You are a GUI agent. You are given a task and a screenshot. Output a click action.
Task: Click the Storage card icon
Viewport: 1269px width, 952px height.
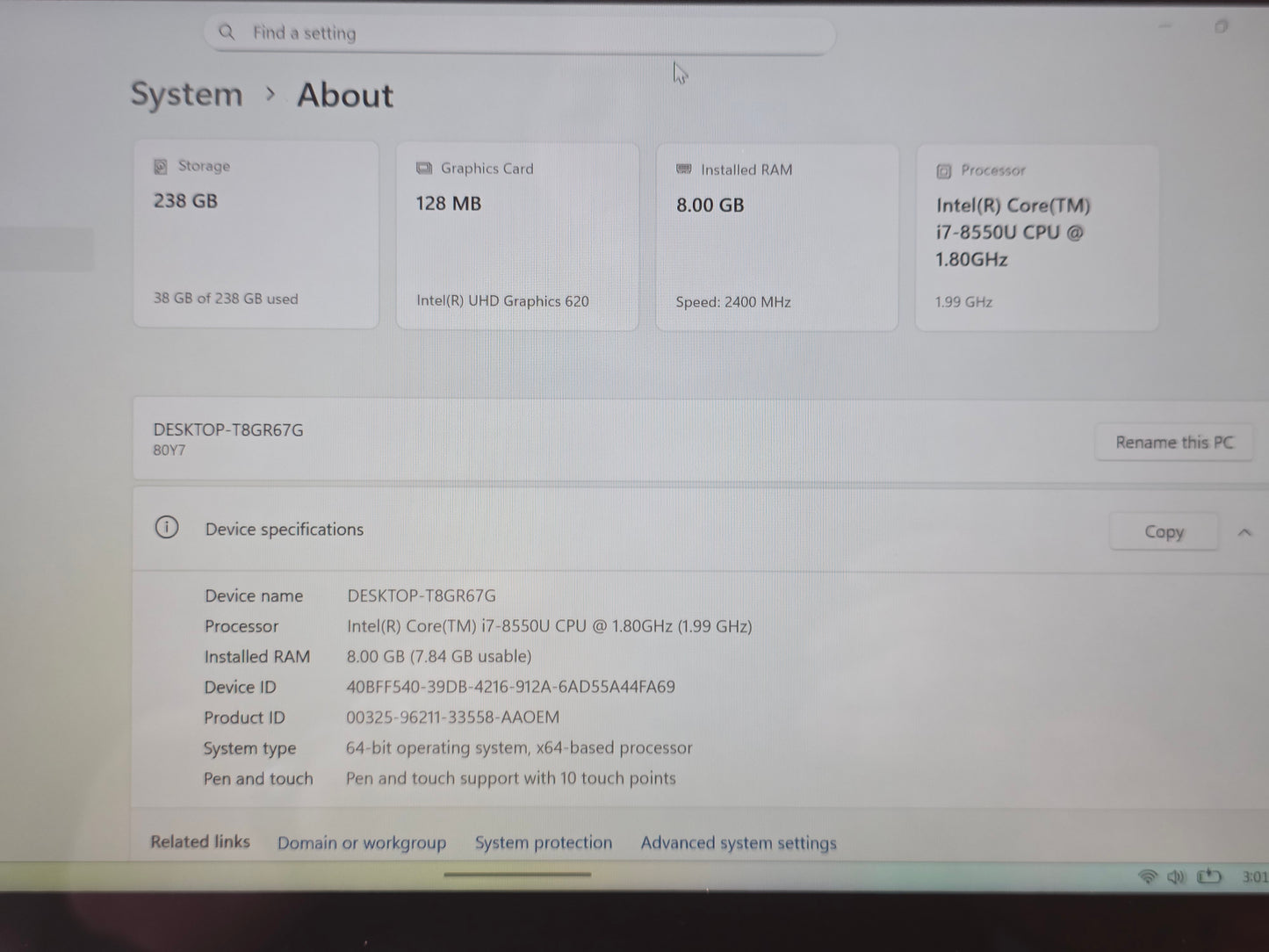160,165
